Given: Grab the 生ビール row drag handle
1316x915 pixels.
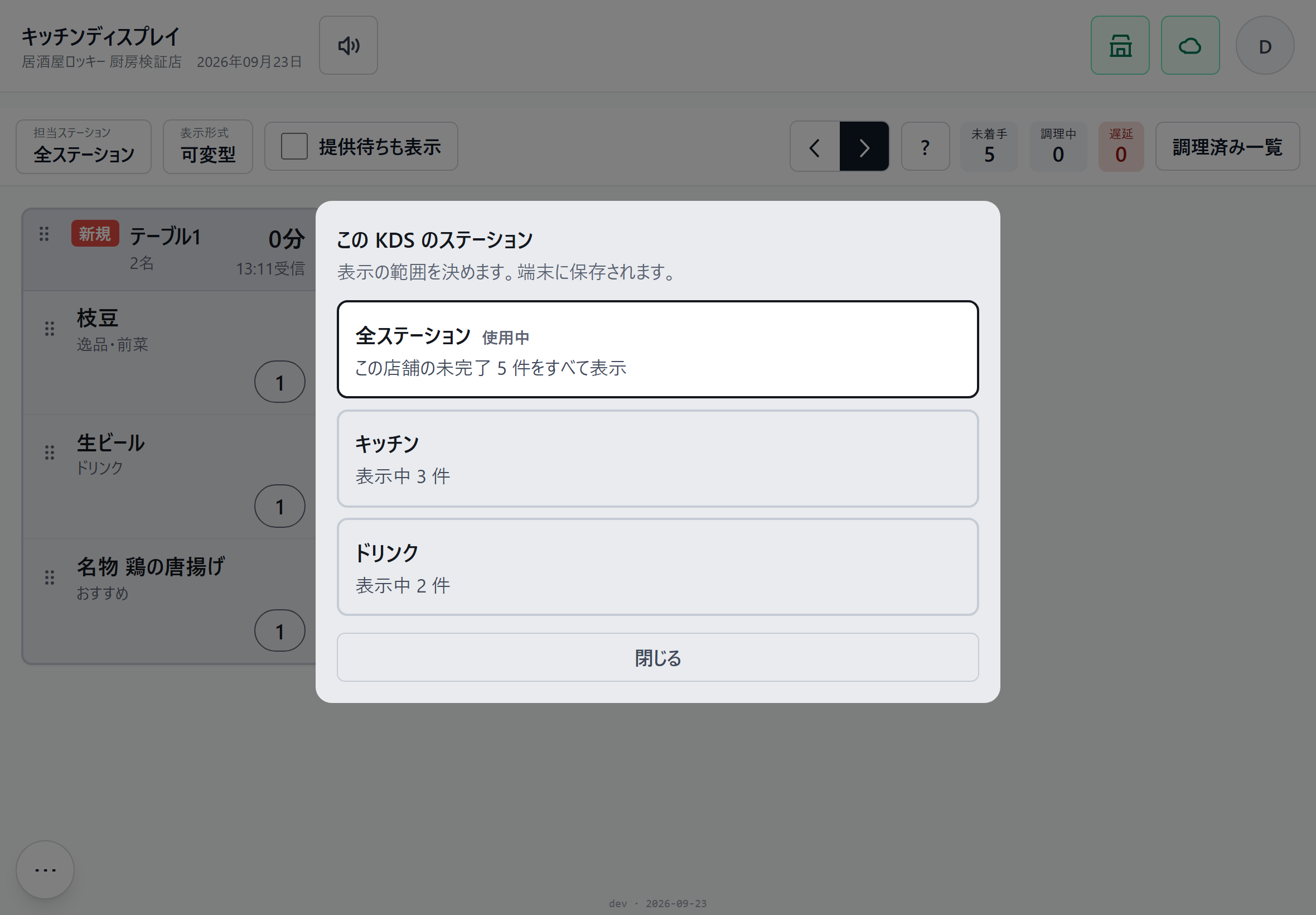Looking at the screenshot, I should [50, 453].
